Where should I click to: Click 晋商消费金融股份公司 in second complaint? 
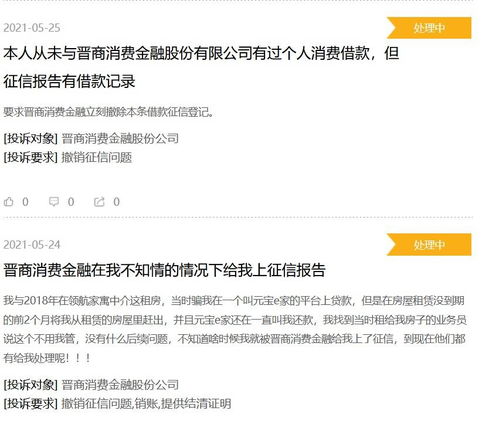(120, 385)
